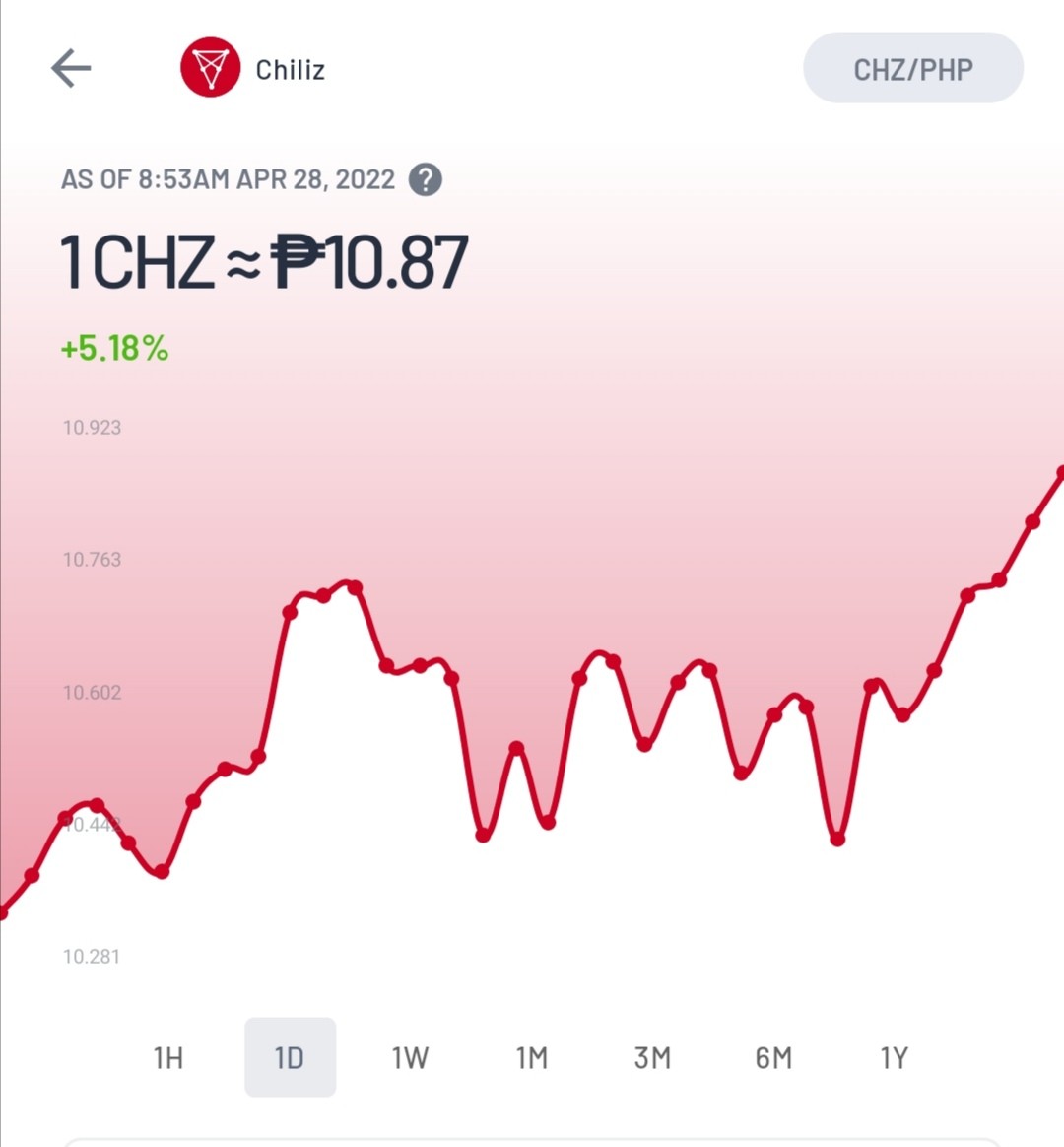Tap the 10.281 y-axis label
Screen dimensions: 1064x1147
tap(92, 956)
